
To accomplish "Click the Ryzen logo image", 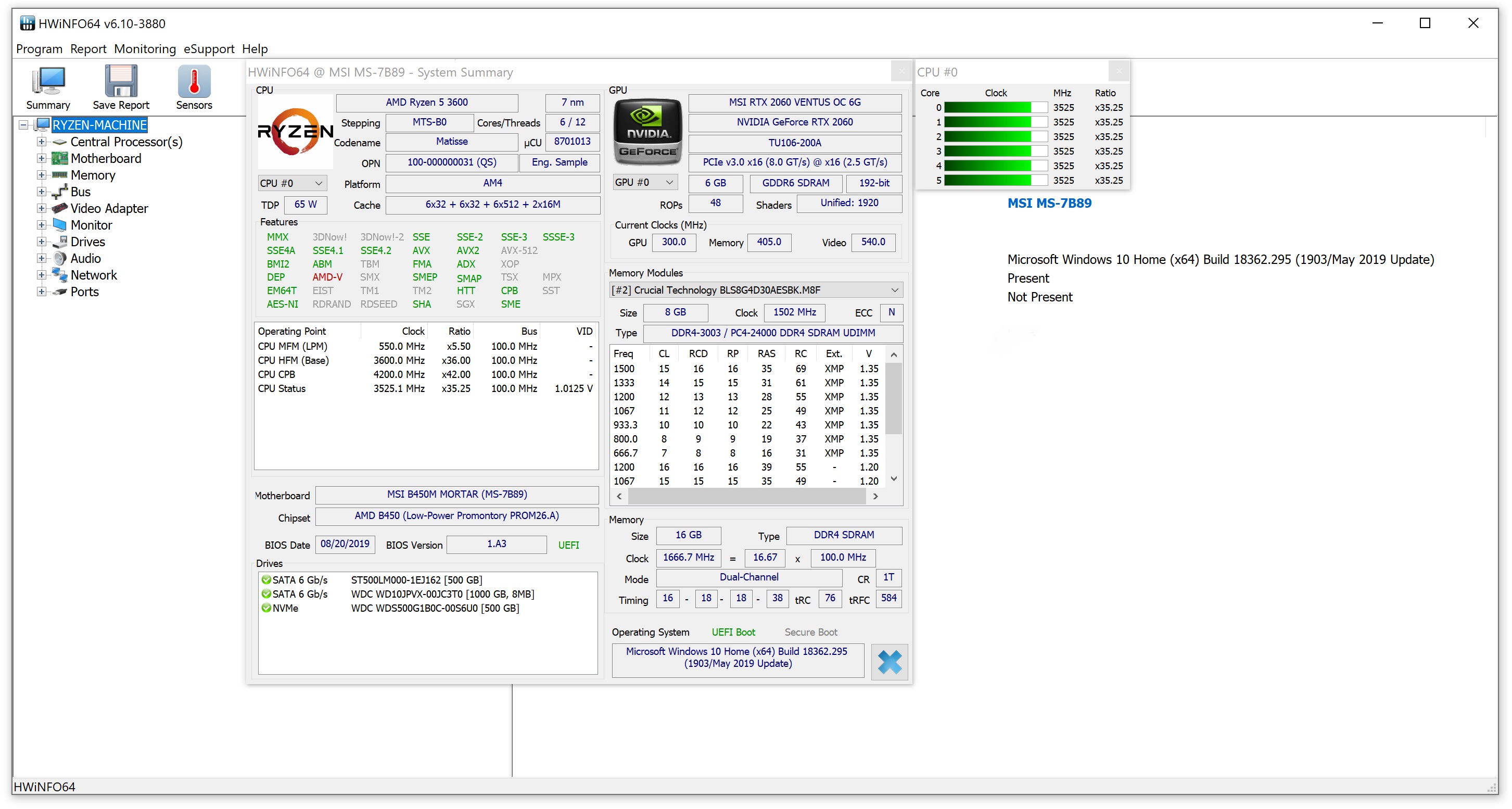I will coord(295,132).
